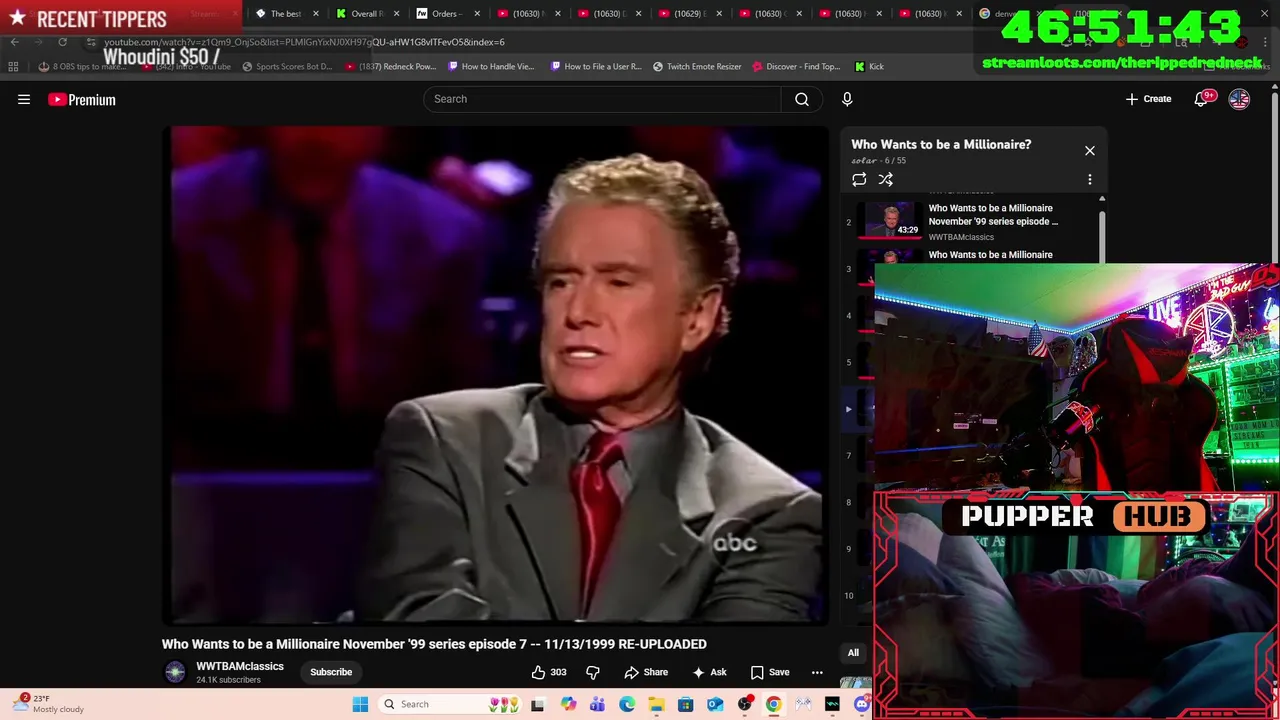1280x720 pixels.
Task: Open Discord on the taskbar
Action: 862,704
